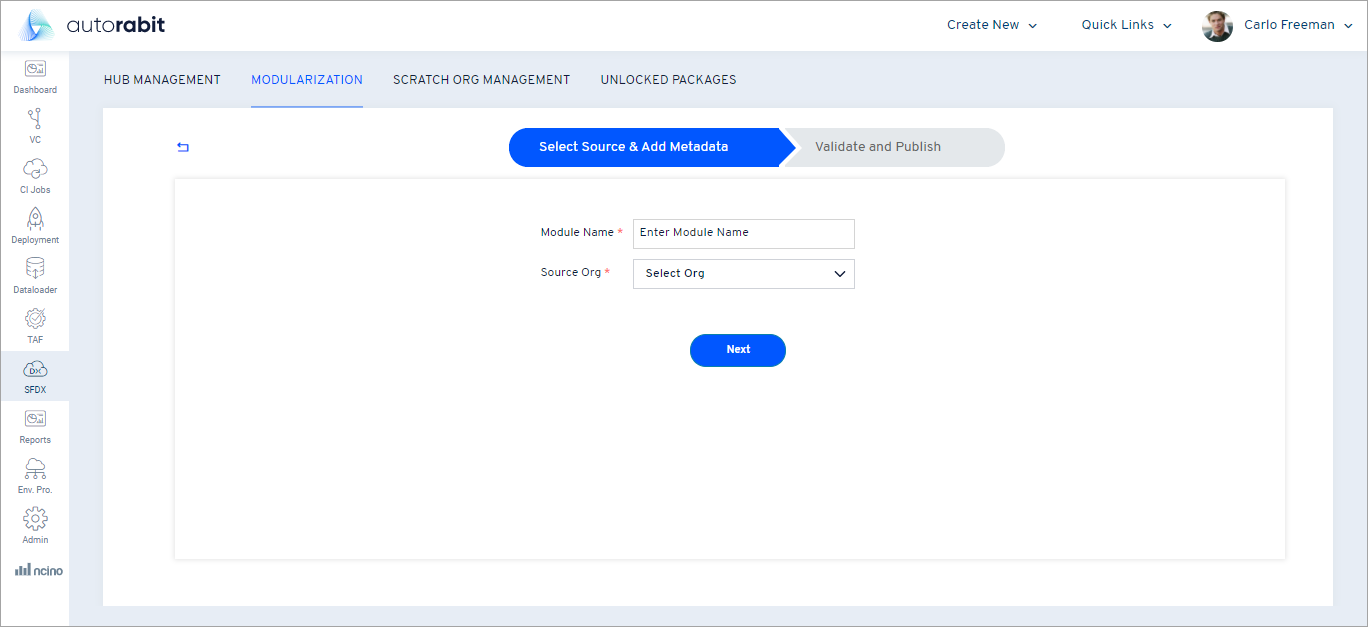Click the Next button
Image resolution: width=1368 pixels, height=627 pixels.
738,350
